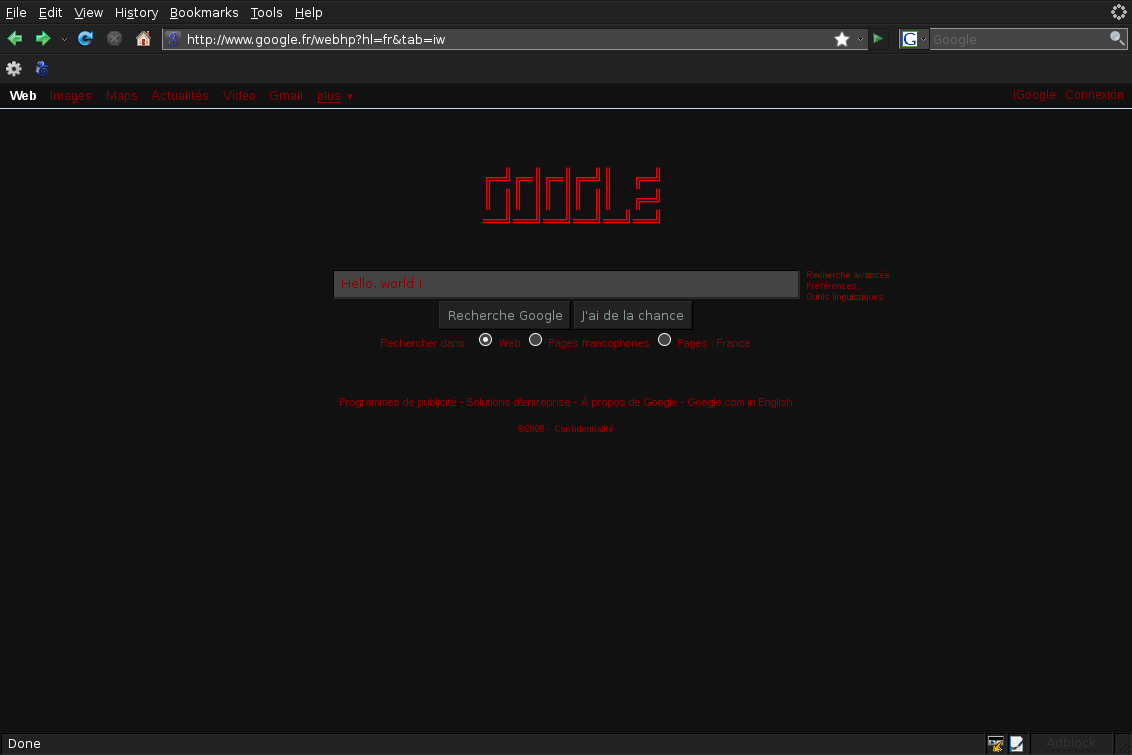This screenshot has width=1132, height=755.
Task: Click the search field containing 'Hello, world !'
Action: 566,284
